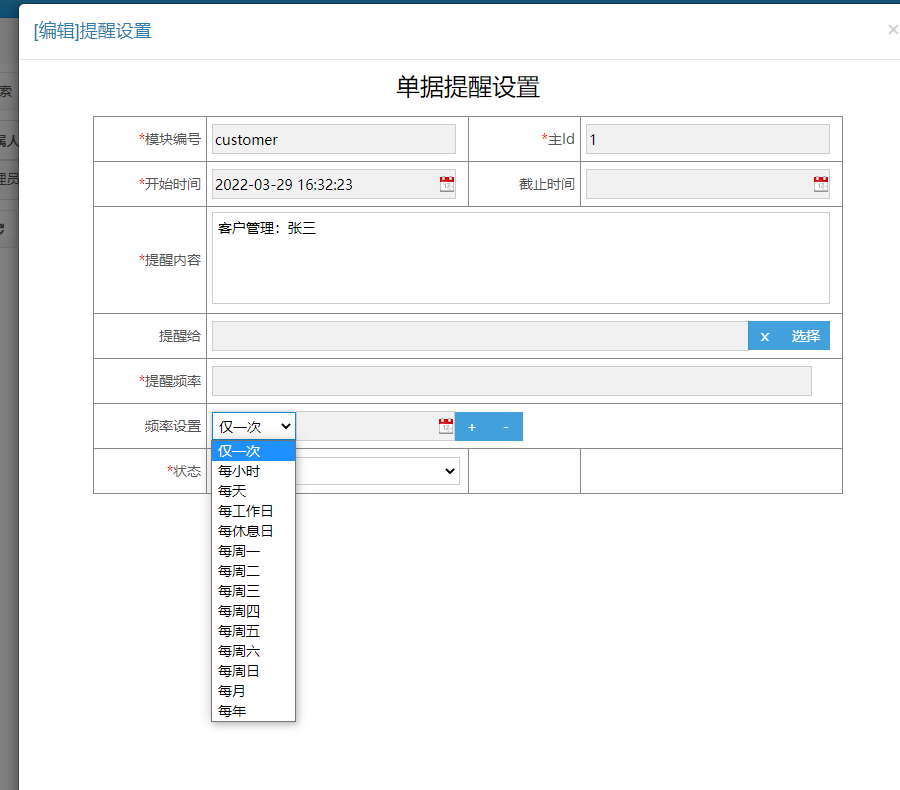Click the 选择 button for 提醒给
This screenshot has height=790, width=900.
pyautogui.click(x=805, y=336)
